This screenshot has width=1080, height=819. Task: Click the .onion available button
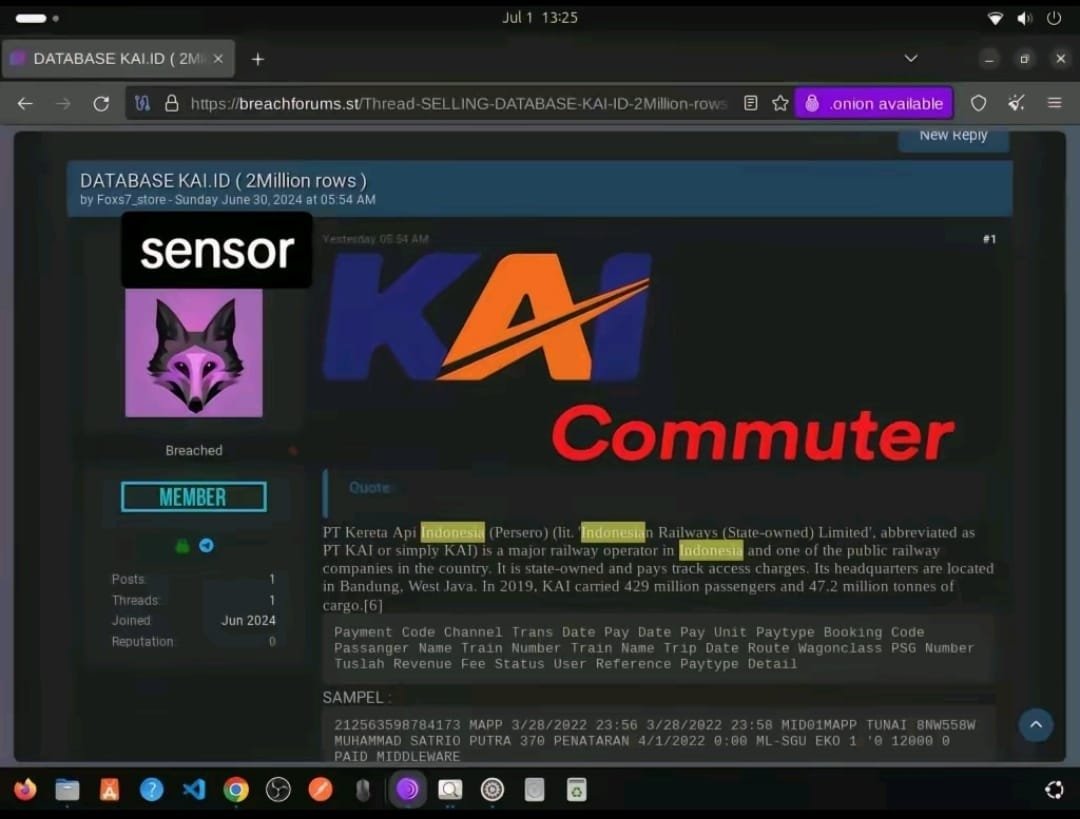pyautogui.click(x=874, y=103)
